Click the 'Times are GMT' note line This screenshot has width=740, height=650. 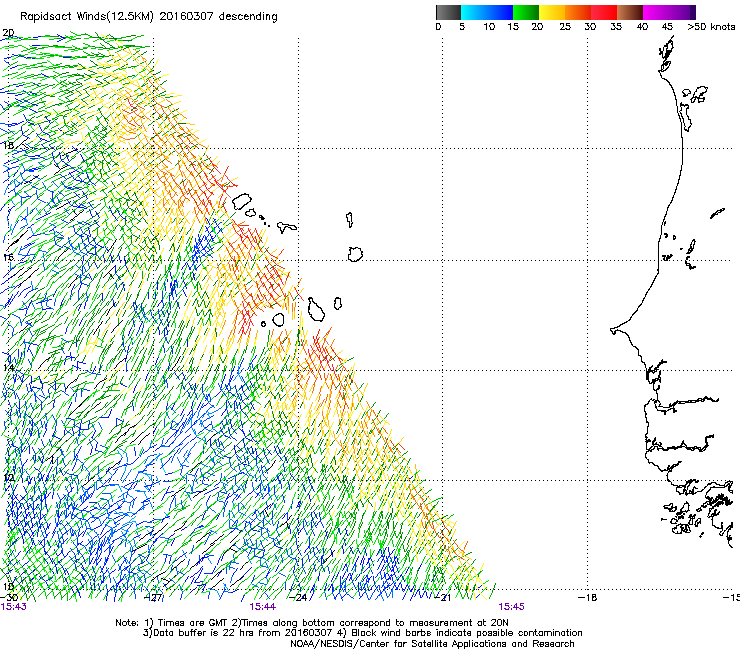pyautogui.click(x=312, y=623)
